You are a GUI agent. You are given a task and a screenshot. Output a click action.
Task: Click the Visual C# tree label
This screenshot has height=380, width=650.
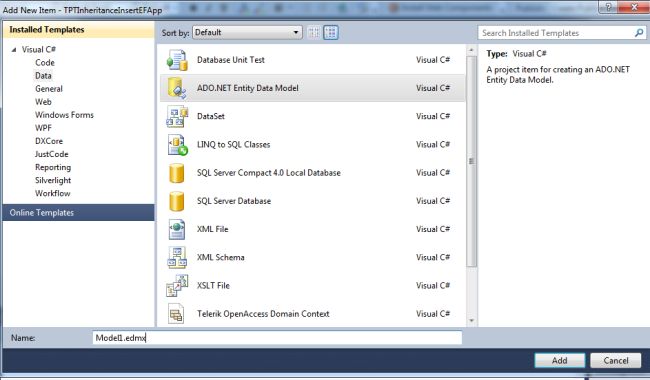pyautogui.click(x=39, y=50)
